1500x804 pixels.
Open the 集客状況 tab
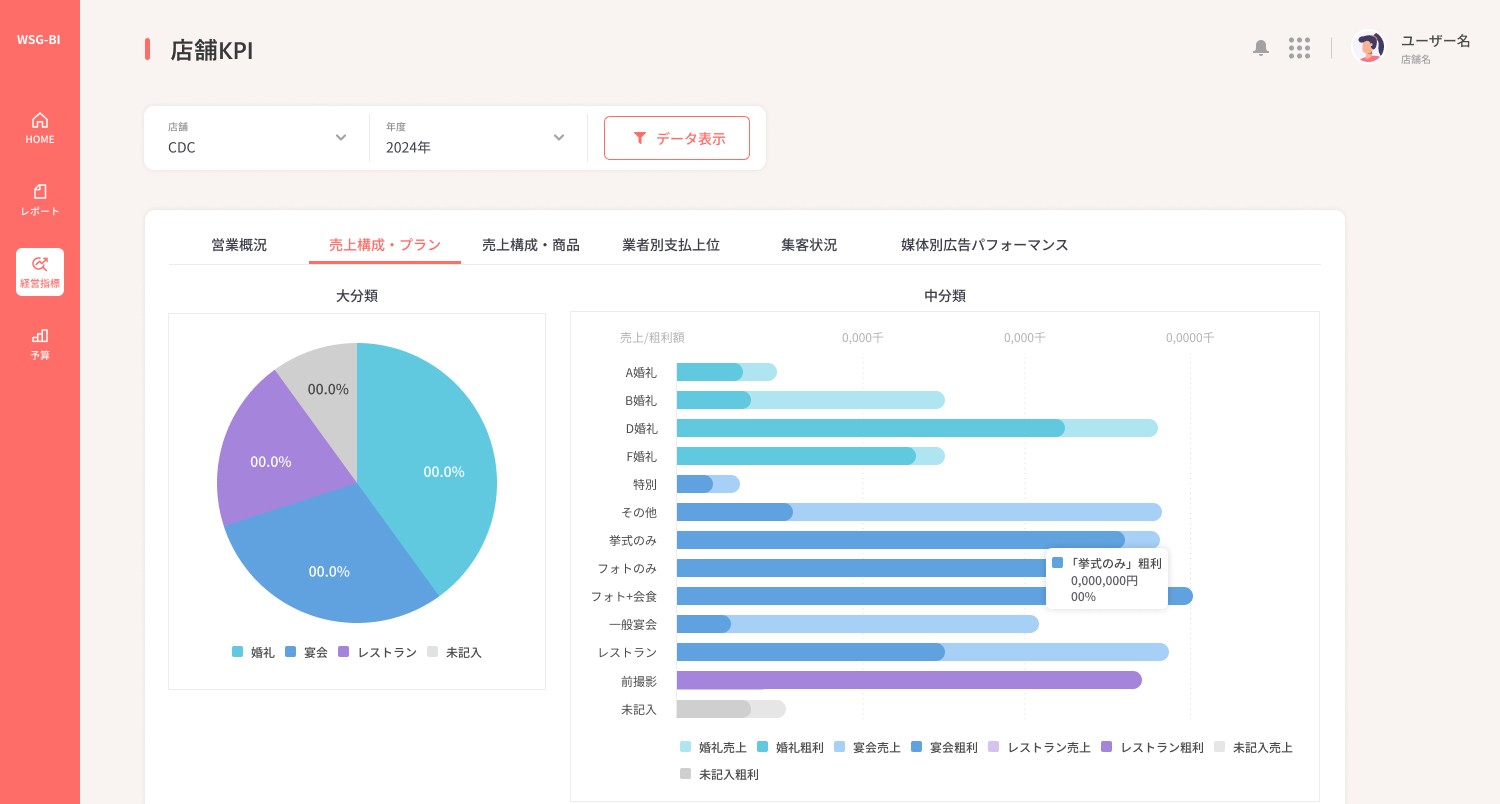(809, 244)
